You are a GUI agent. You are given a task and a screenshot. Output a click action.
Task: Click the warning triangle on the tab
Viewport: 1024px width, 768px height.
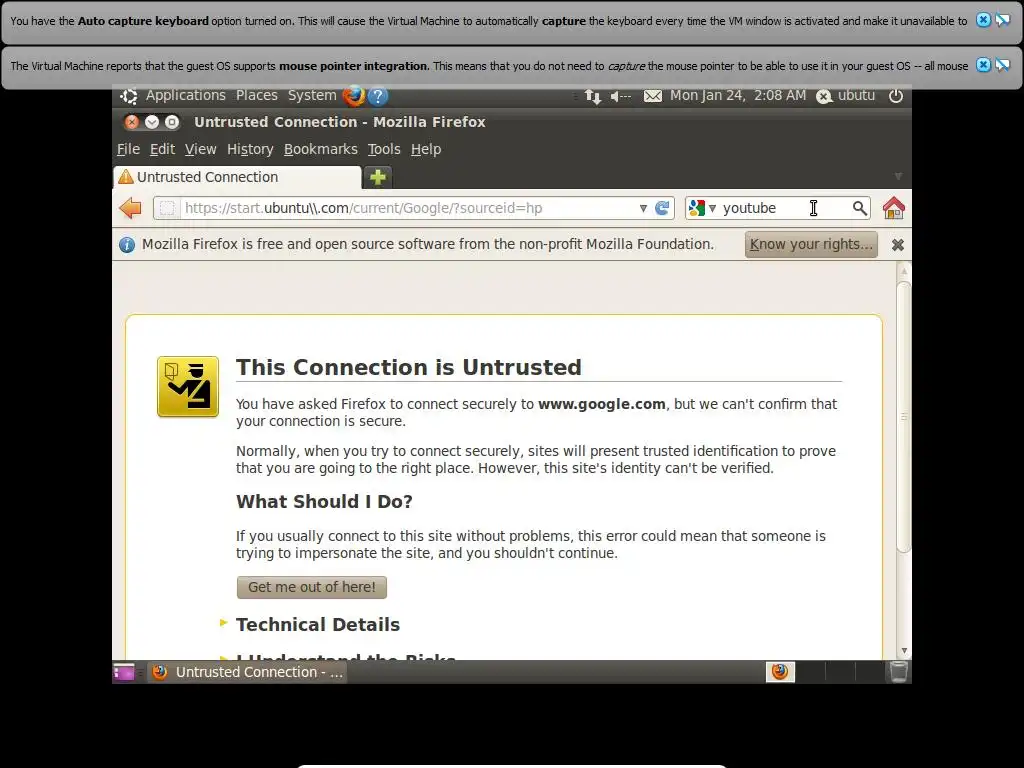click(x=126, y=177)
